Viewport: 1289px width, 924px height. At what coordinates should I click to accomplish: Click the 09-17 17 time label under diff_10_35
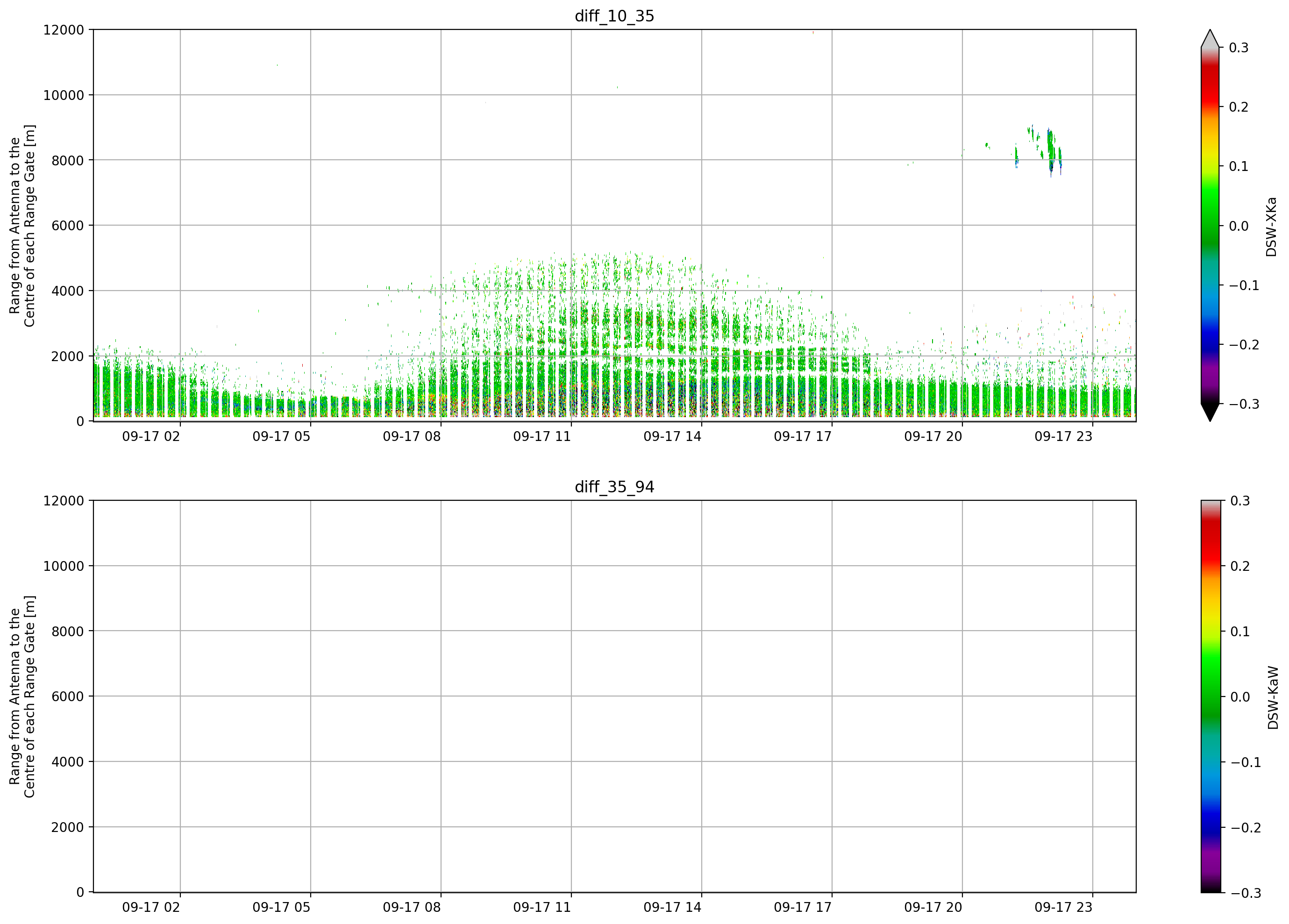[803, 436]
